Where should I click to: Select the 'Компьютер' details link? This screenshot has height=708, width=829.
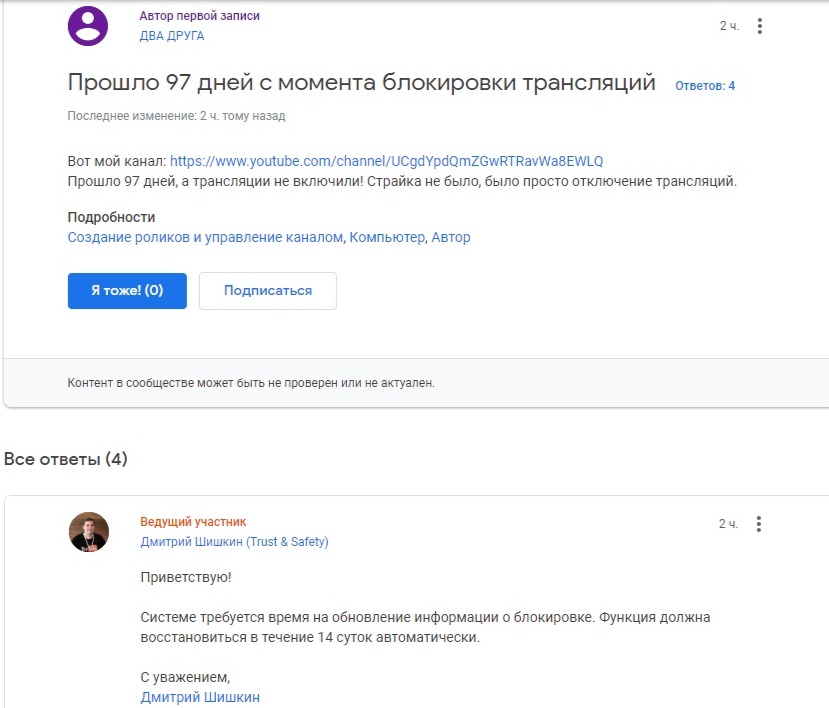coord(386,238)
